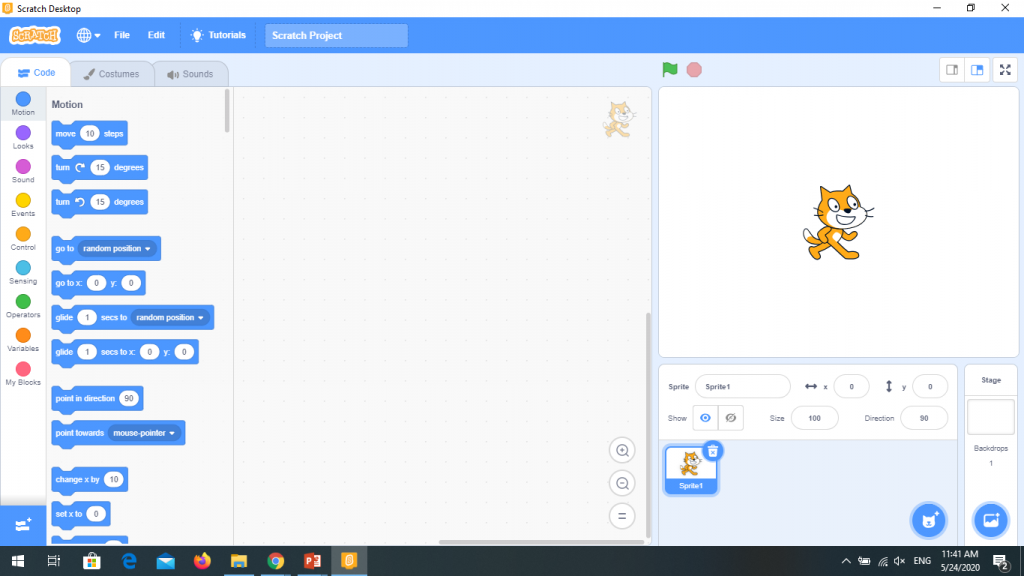Open the Choose a Sprite cat button
Image resolution: width=1024 pixels, height=576 pixels.
928,520
